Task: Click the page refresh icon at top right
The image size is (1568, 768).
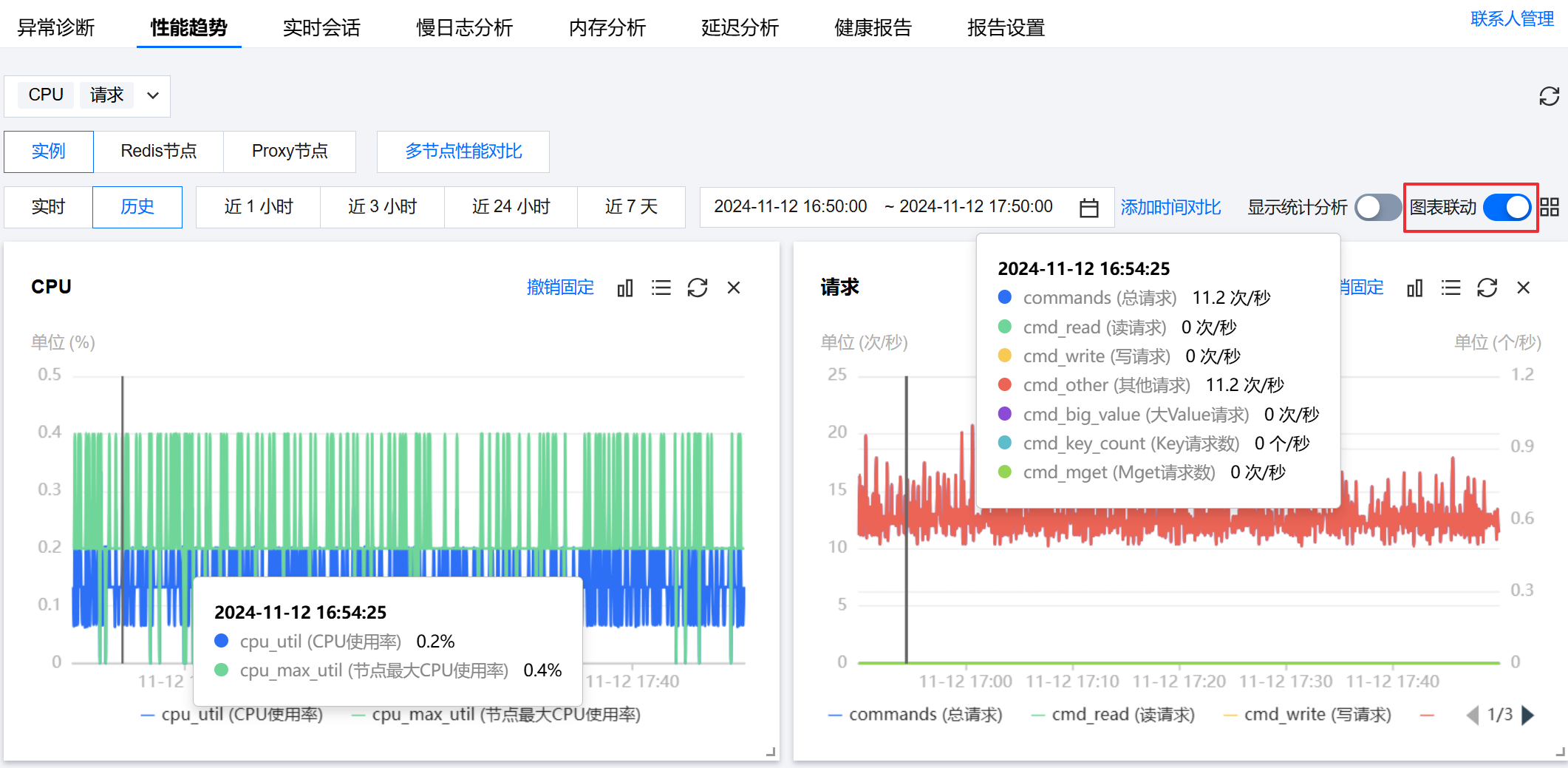Action: pos(1549,96)
